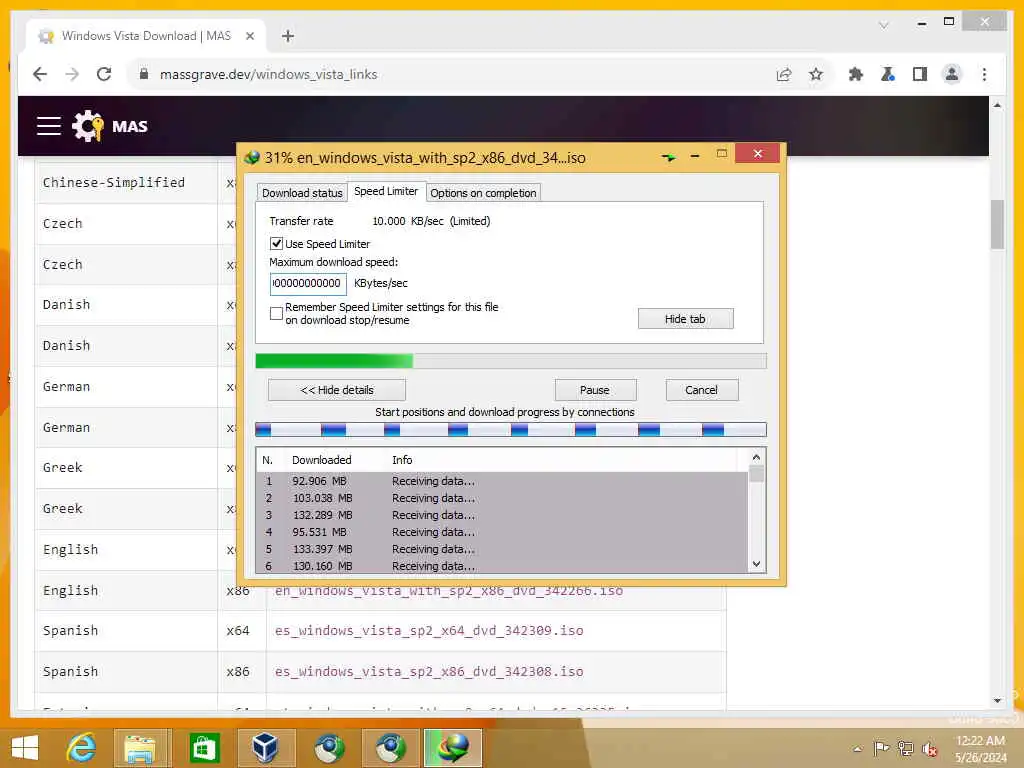Click the browser address bar URL
This screenshot has height=768, width=1024.
coord(268,74)
